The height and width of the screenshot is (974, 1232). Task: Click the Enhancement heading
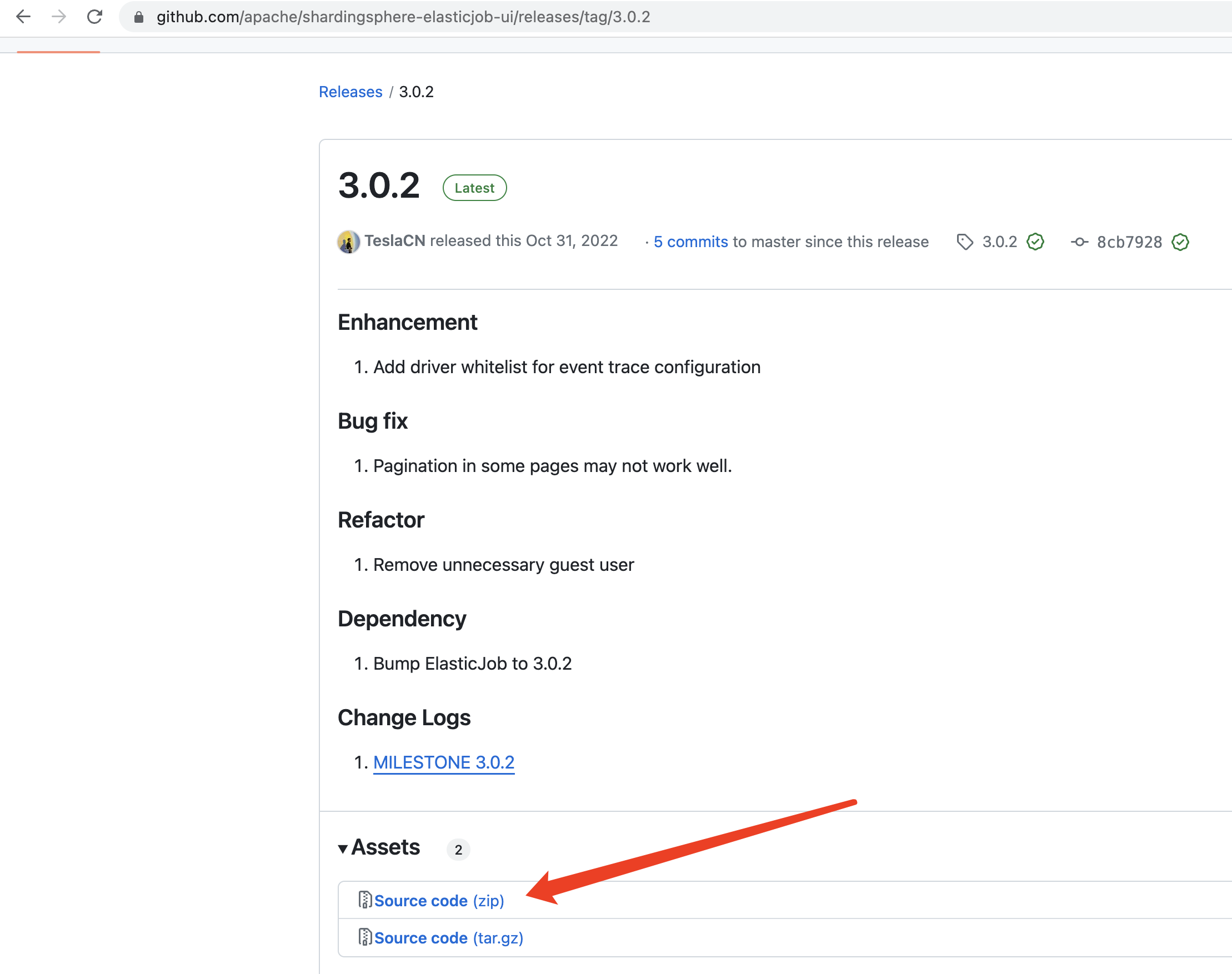pos(407,322)
